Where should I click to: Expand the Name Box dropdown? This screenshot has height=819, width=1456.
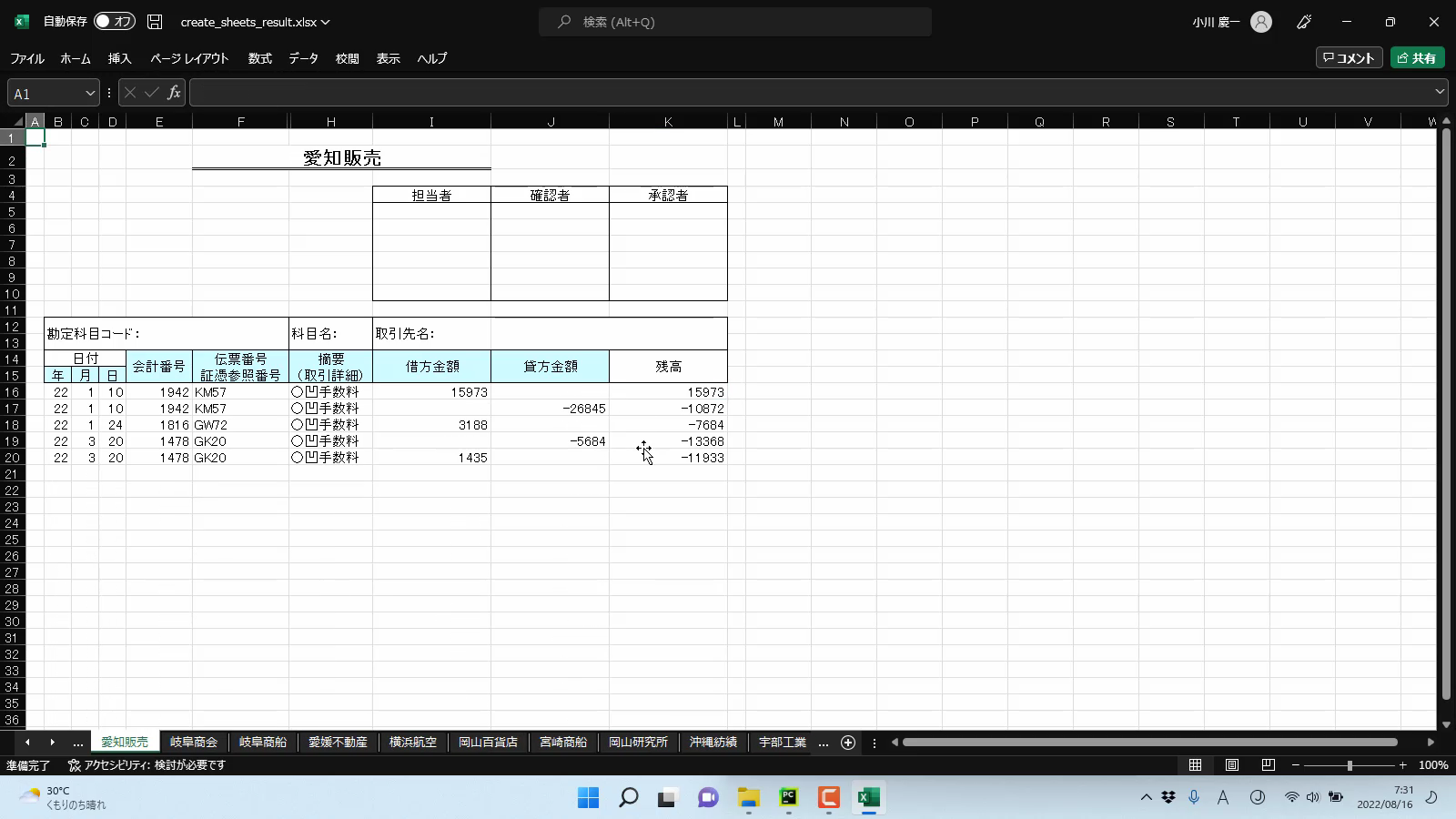coord(90,93)
